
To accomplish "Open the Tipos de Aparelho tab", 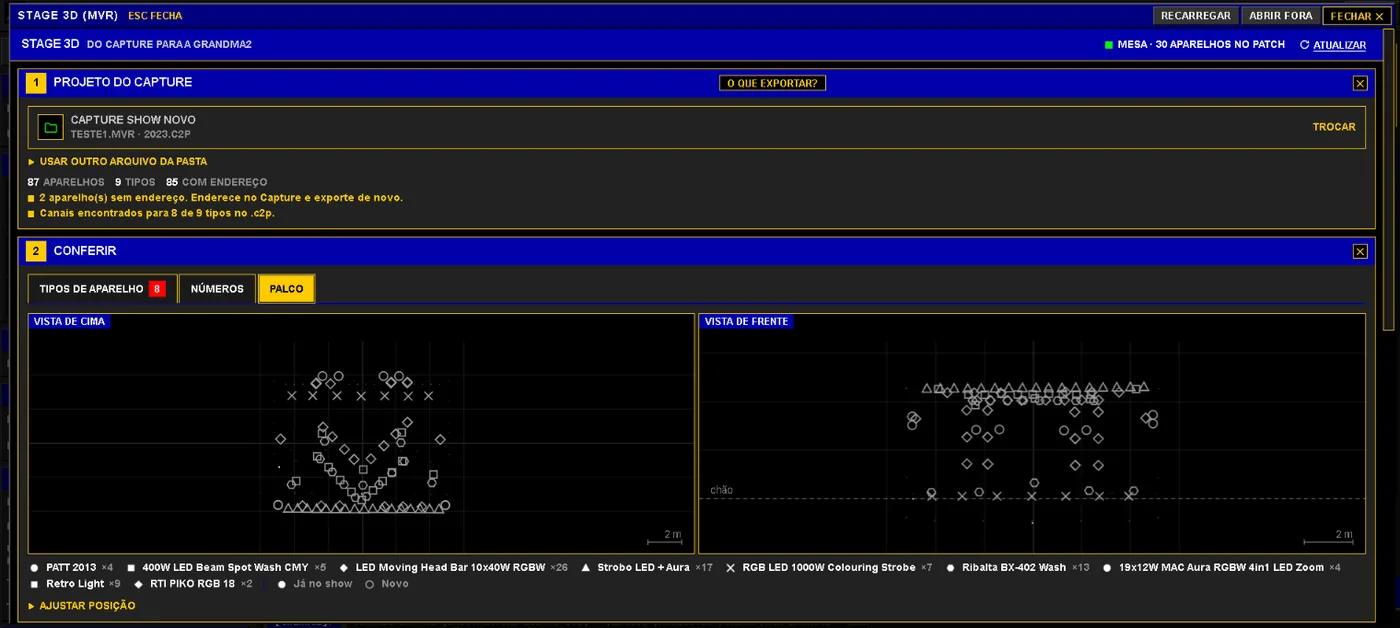I will click(x=102, y=289).
